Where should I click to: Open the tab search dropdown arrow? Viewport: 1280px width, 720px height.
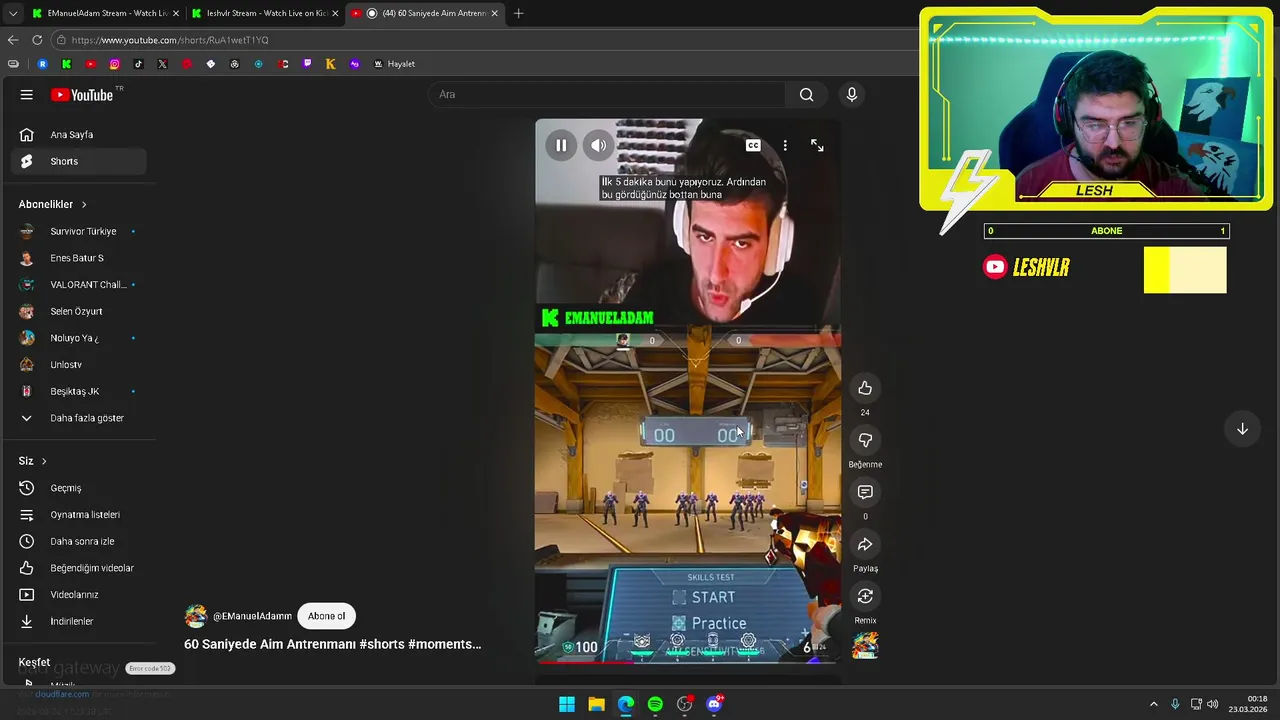point(12,13)
